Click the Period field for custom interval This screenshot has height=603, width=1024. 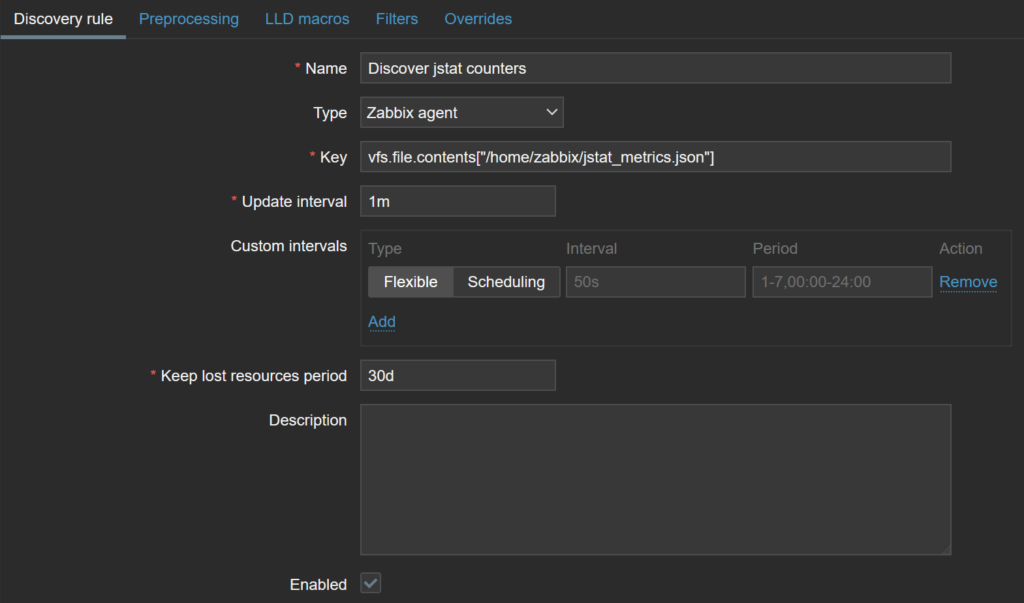(841, 282)
